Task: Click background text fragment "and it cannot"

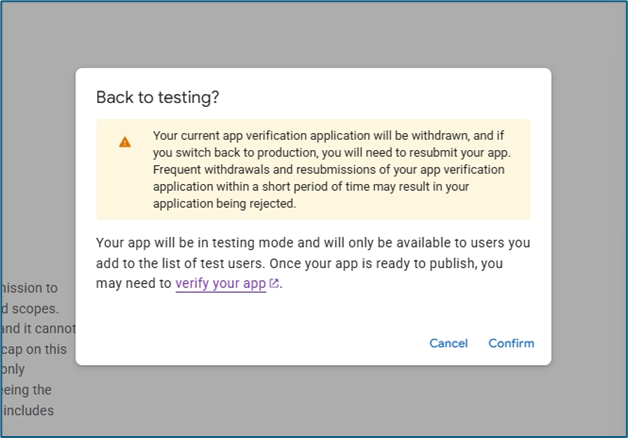Action: coord(36,328)
